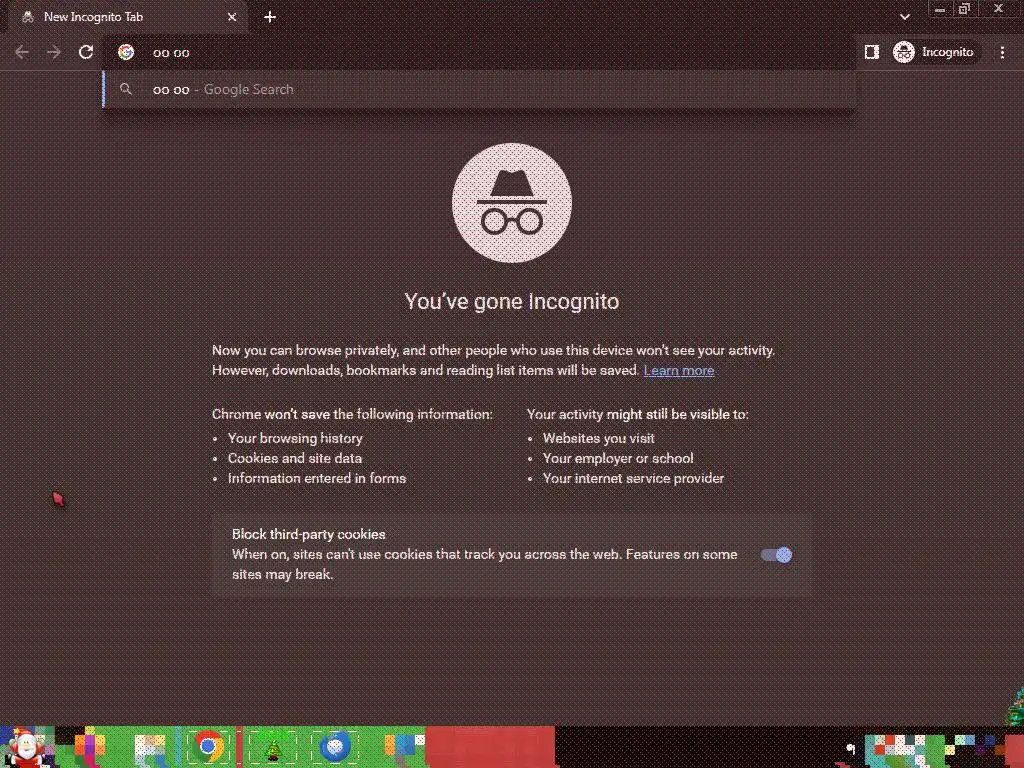Click the 'Block third-party cookies' title

[308, 534]
